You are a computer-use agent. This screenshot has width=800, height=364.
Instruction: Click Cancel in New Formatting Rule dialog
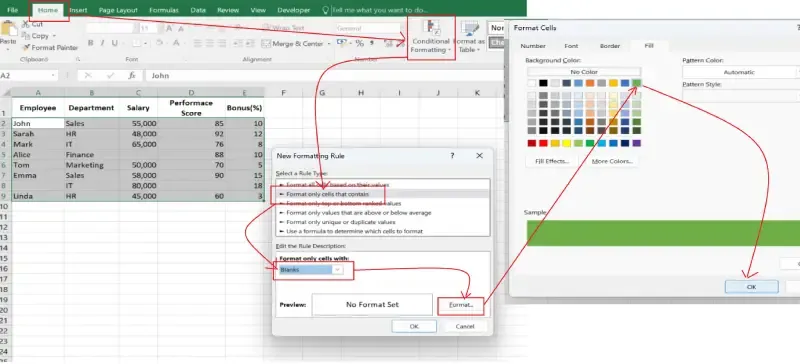coord(465,326)
